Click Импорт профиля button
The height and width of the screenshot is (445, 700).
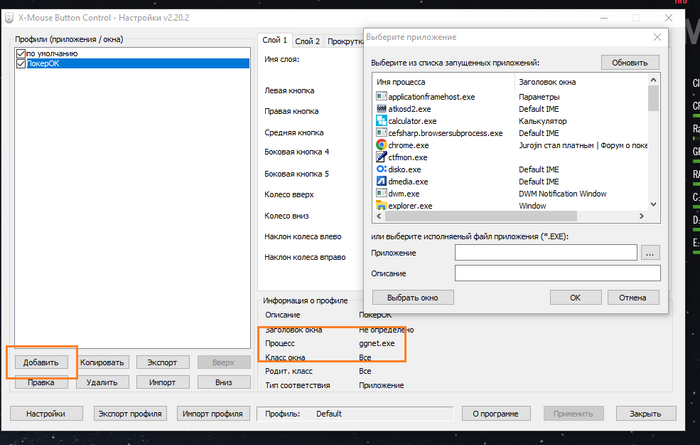coord(213,414)
